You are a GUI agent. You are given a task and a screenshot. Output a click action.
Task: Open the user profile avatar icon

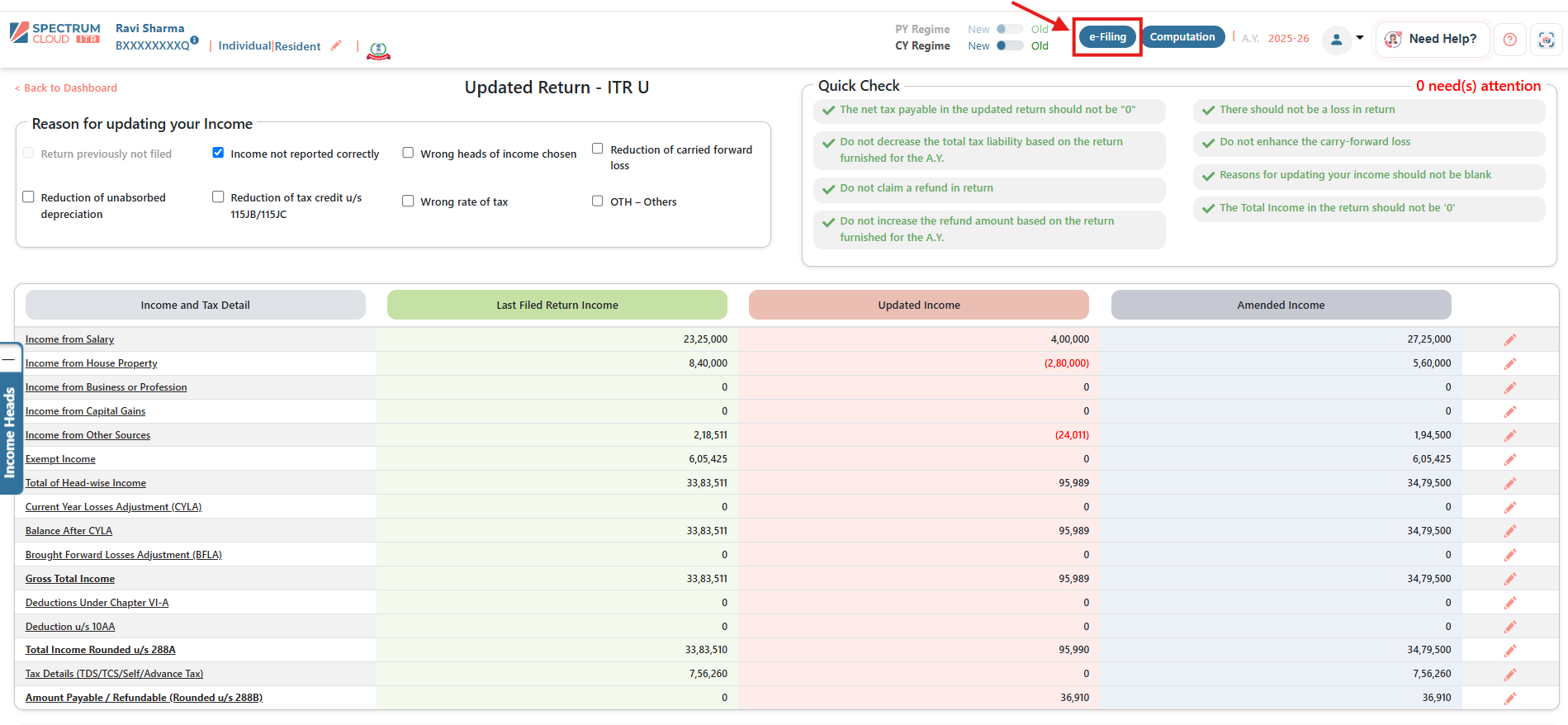[x=1336, y=39]
